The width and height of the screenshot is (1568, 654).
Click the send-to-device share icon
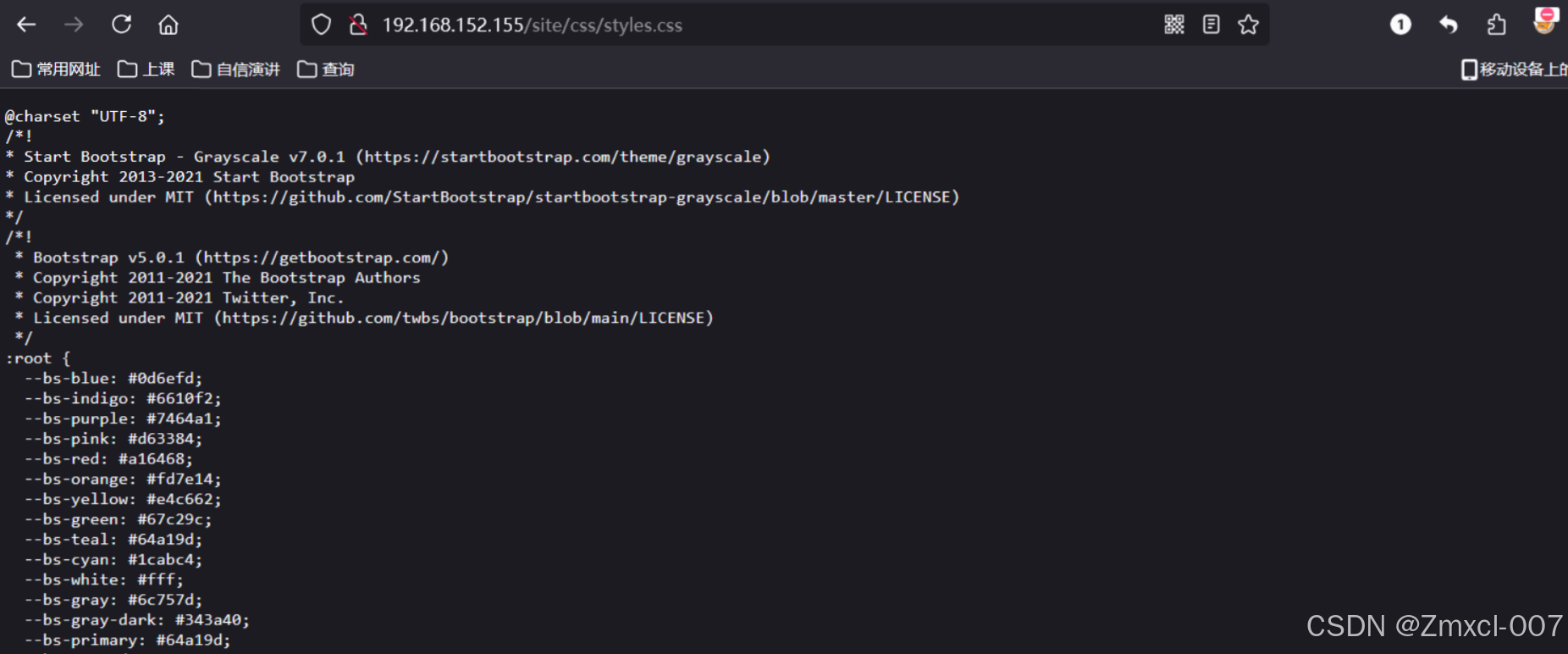coord(1496,25)
